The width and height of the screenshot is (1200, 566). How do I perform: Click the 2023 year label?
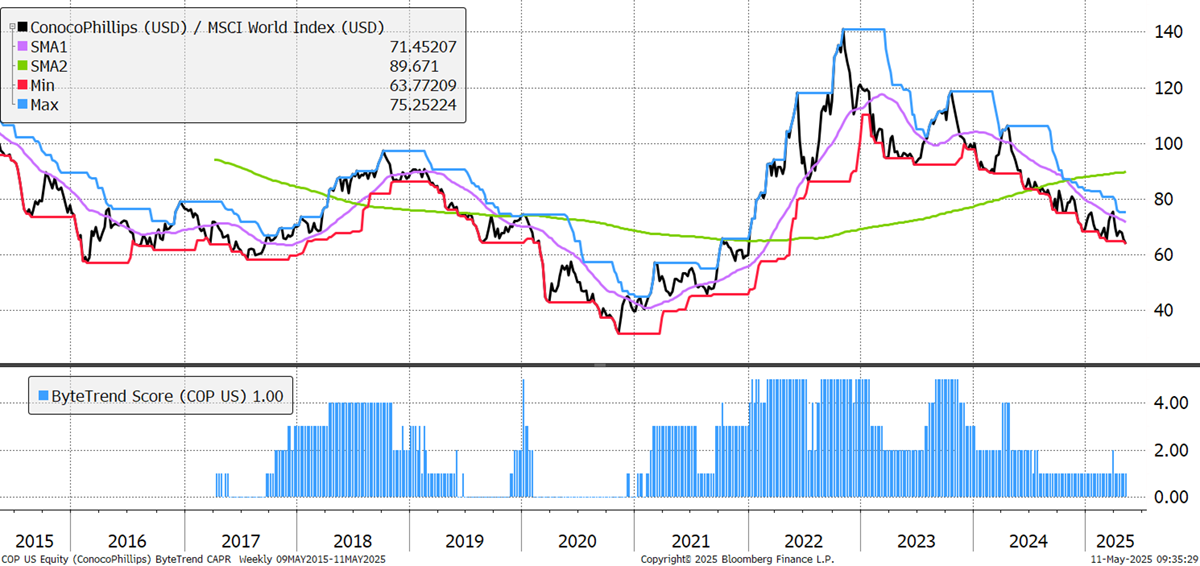tap(916, 539)
